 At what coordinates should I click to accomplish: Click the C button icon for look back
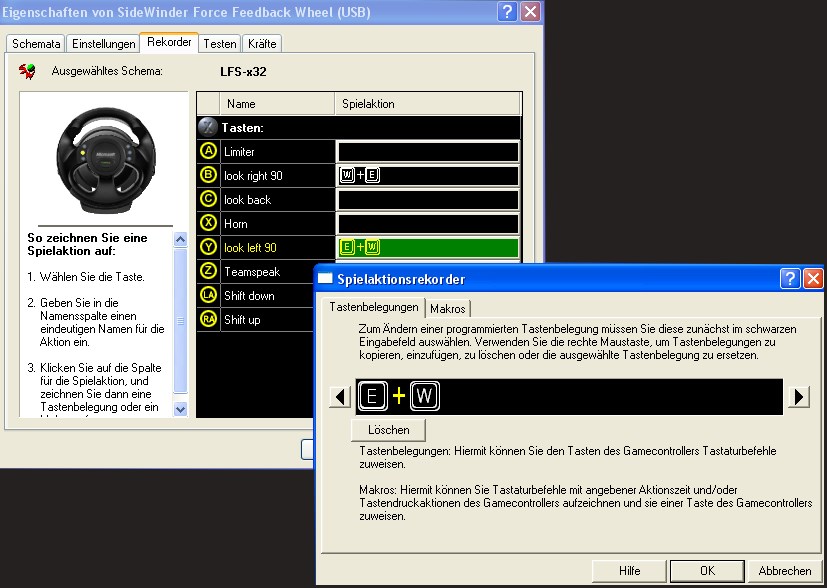[209, 199]
